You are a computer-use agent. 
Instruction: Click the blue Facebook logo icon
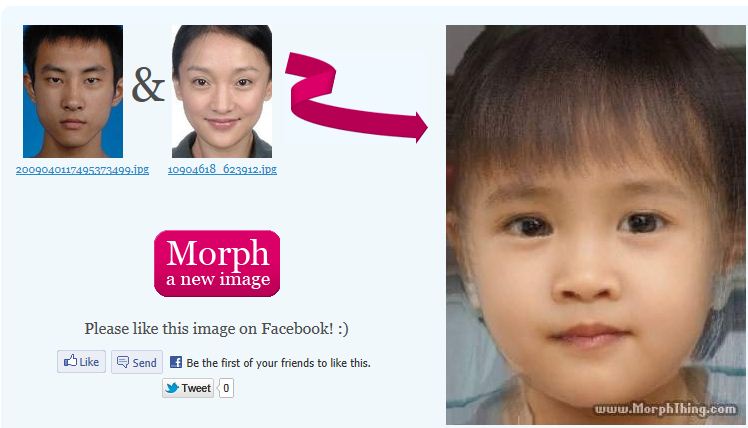pos(176,362)
